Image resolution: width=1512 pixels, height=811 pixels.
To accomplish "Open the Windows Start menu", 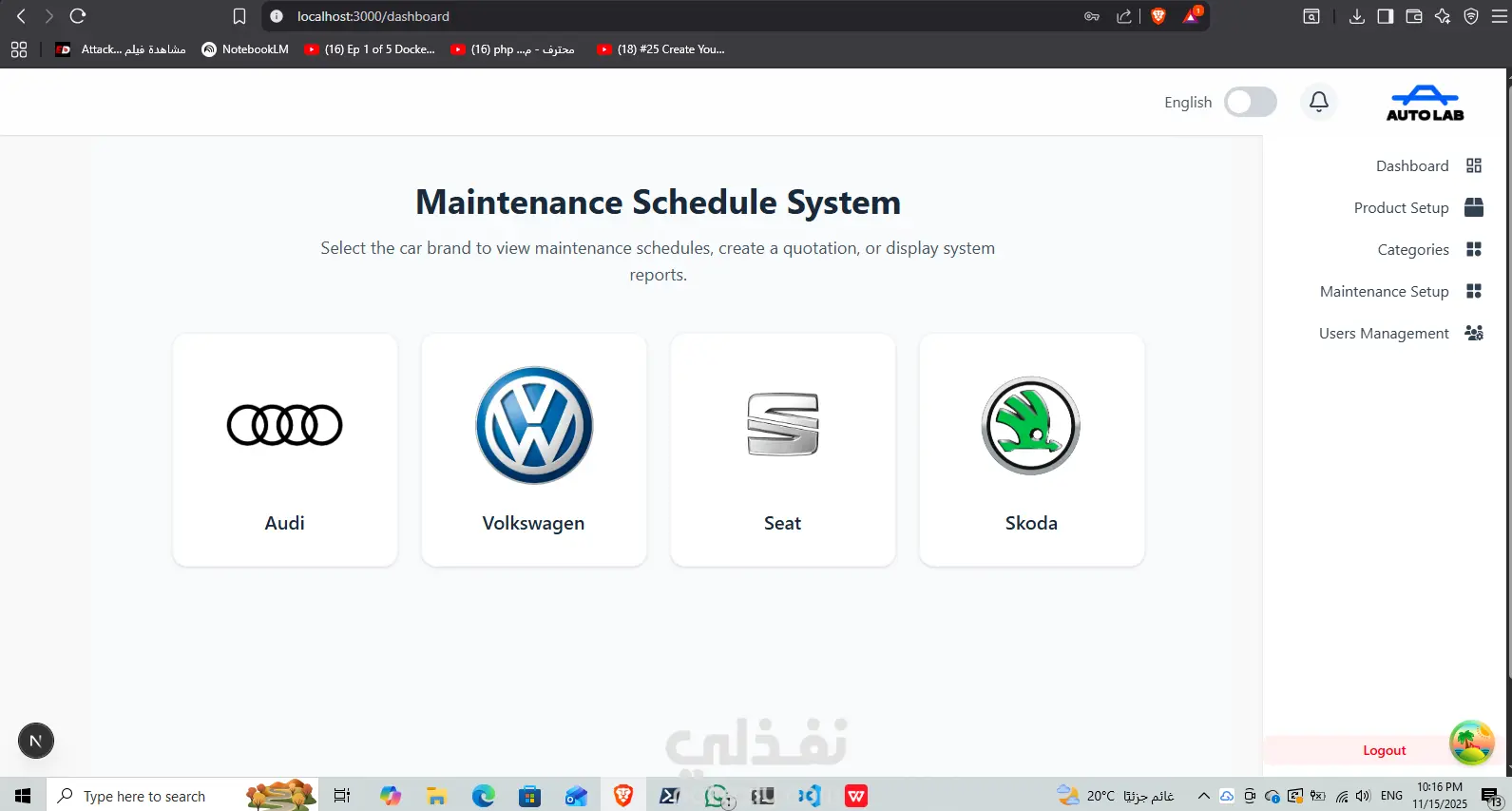I will point(23,796).
